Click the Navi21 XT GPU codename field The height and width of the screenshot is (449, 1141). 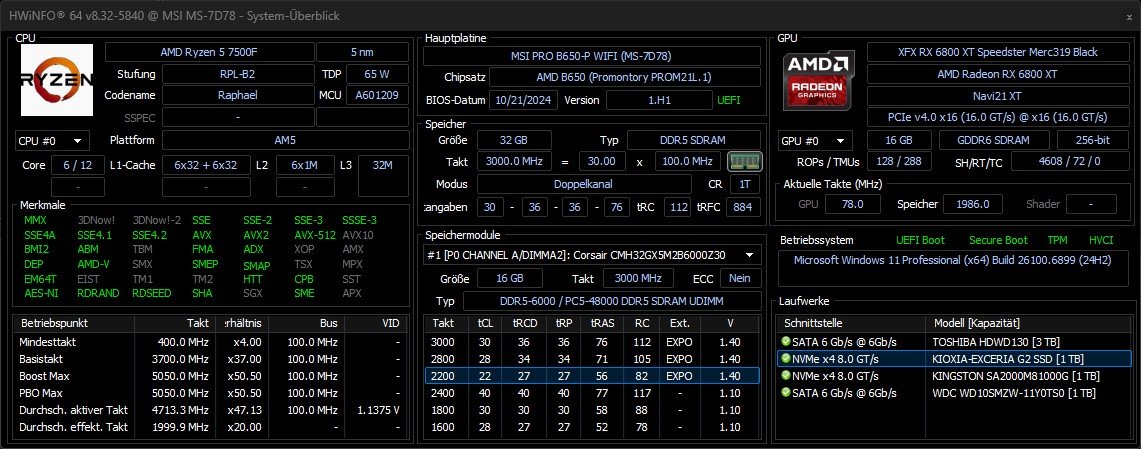coord(998,95)
